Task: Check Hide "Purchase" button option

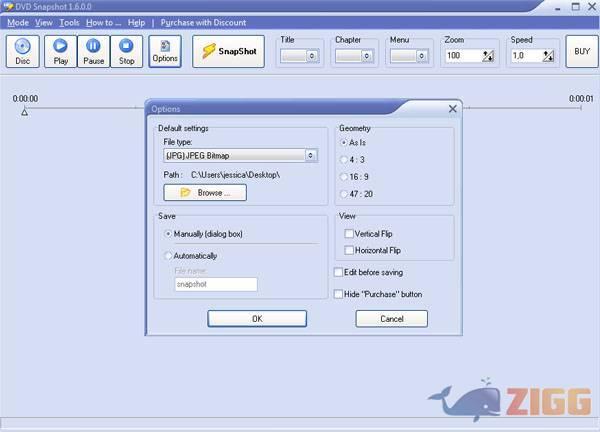Action: [x=378, y=294]
